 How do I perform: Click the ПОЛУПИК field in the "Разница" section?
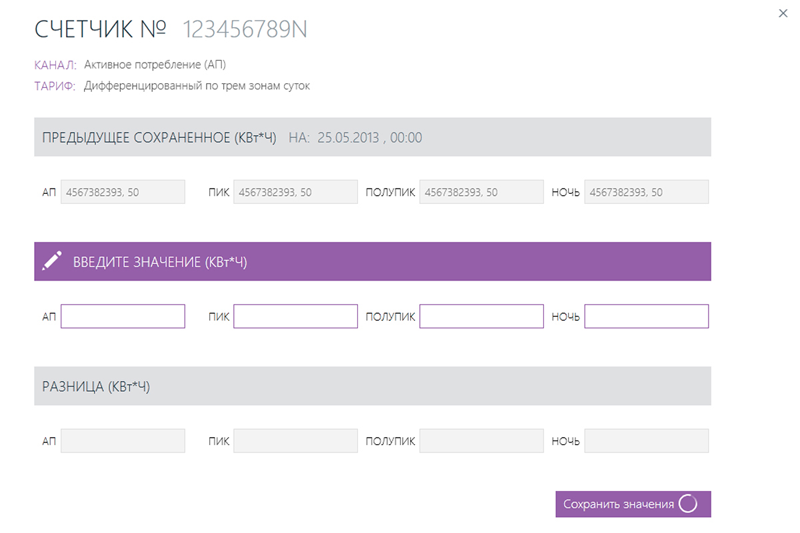pyautogui.click(x=481, y=441)
